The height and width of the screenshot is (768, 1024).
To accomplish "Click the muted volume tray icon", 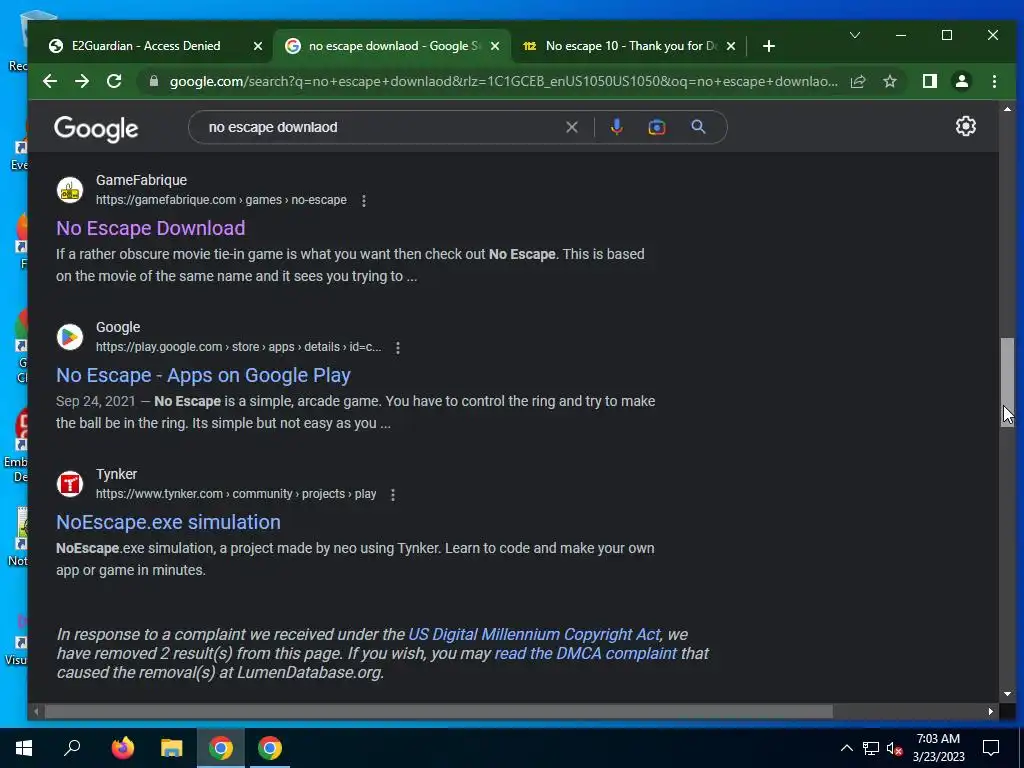I will (894, 748).
